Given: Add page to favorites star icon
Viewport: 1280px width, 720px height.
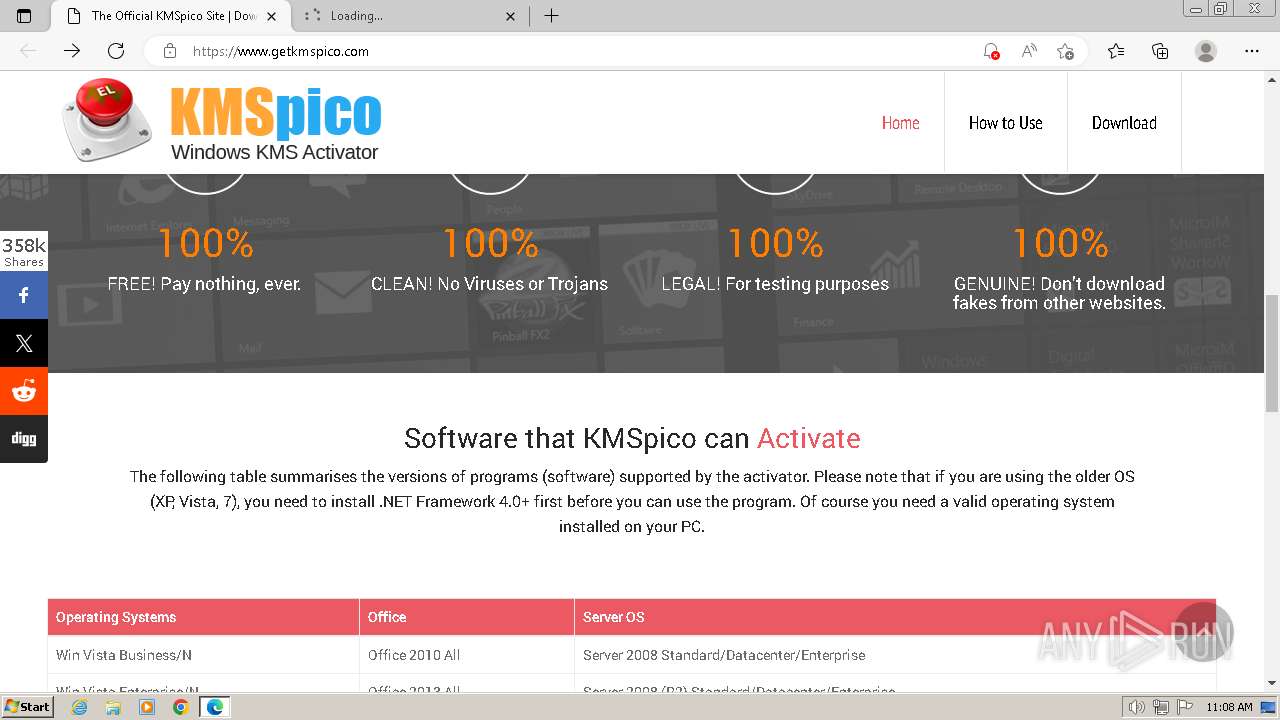Looking at the screenshot, I should pos(1065,51).
